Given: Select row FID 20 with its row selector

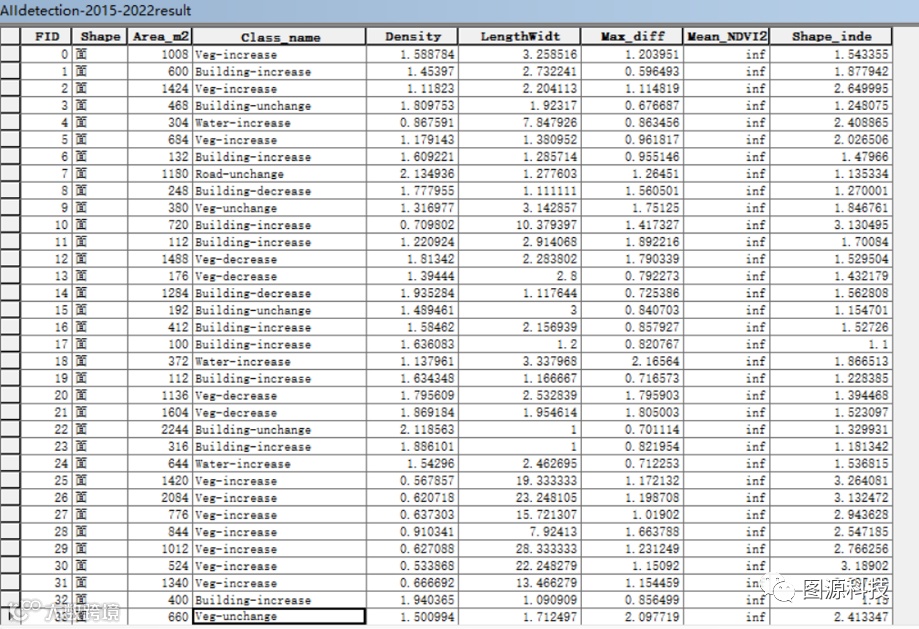Looking at the screenshot, I should [x=10, y=395].
